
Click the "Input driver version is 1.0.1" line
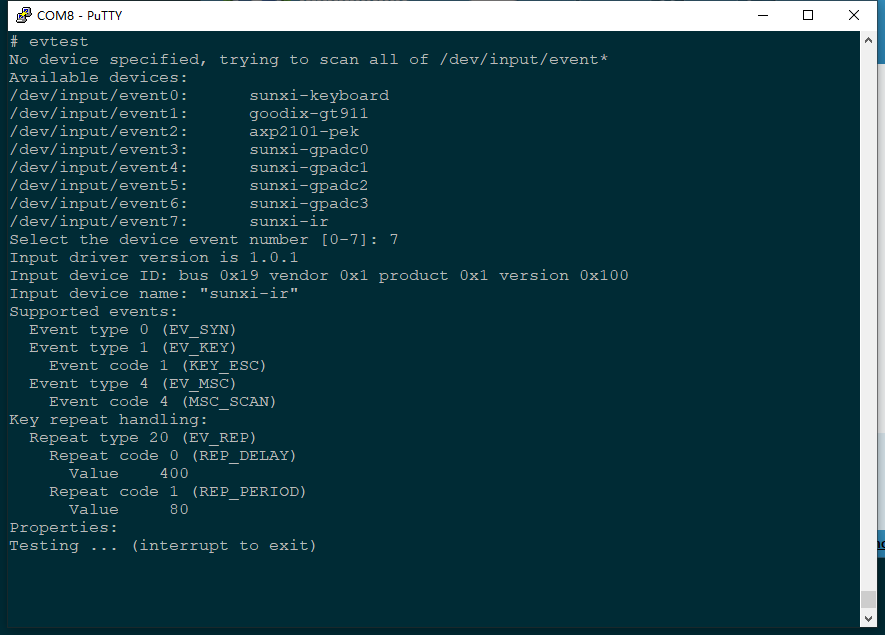[x=154, y=258]
